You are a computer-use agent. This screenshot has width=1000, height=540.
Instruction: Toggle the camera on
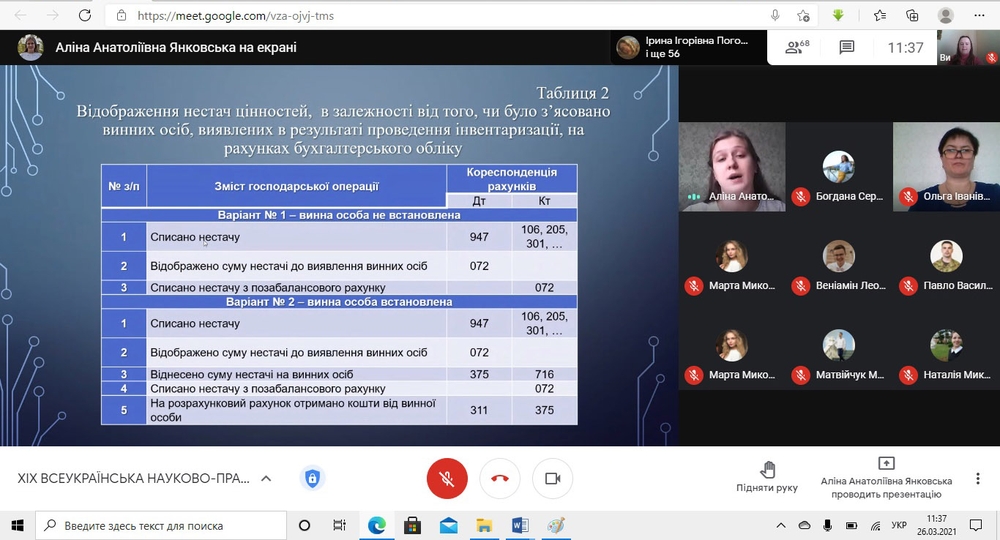click(552, 478)
